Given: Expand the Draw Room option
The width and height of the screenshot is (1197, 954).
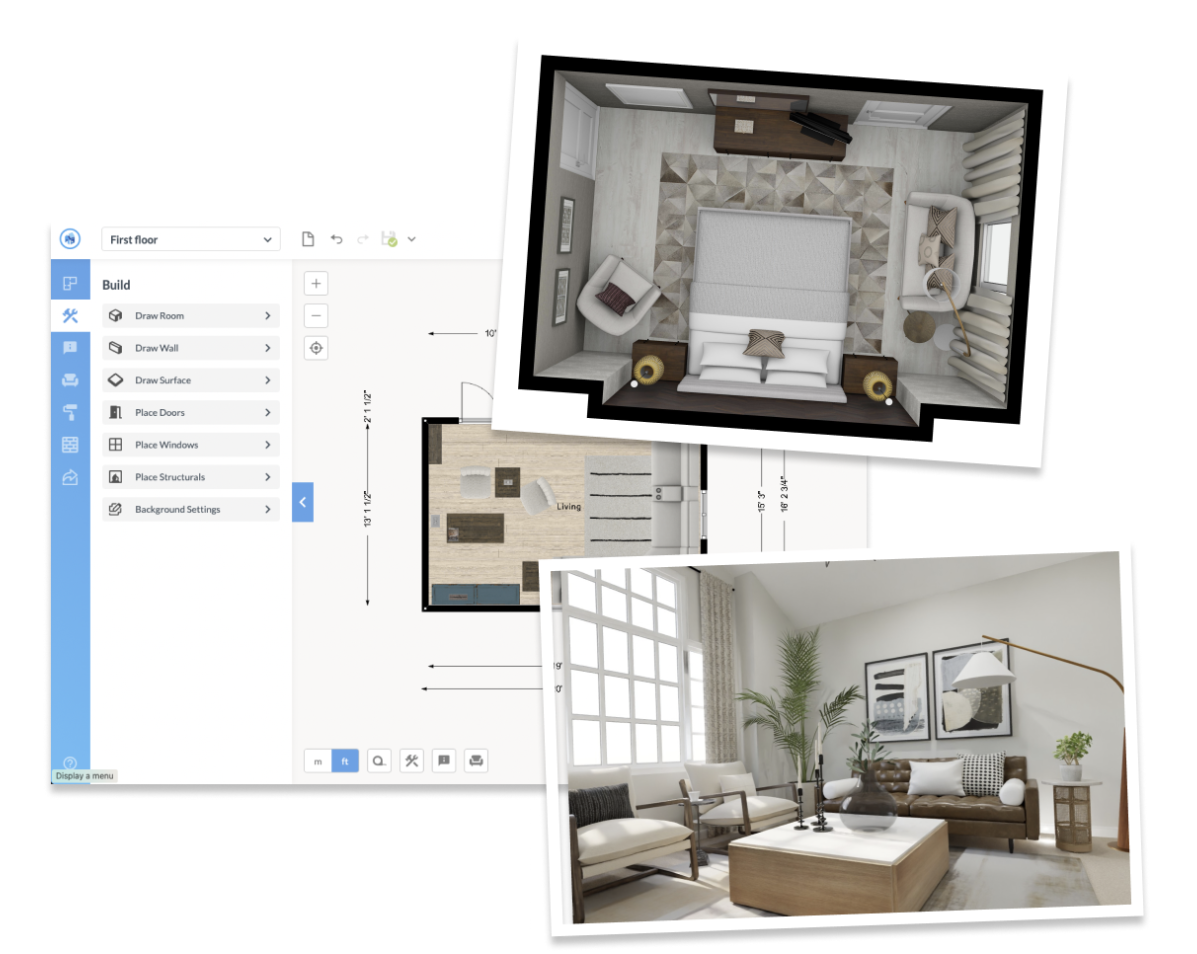Looking at the screenshot, I should point(191,315).
